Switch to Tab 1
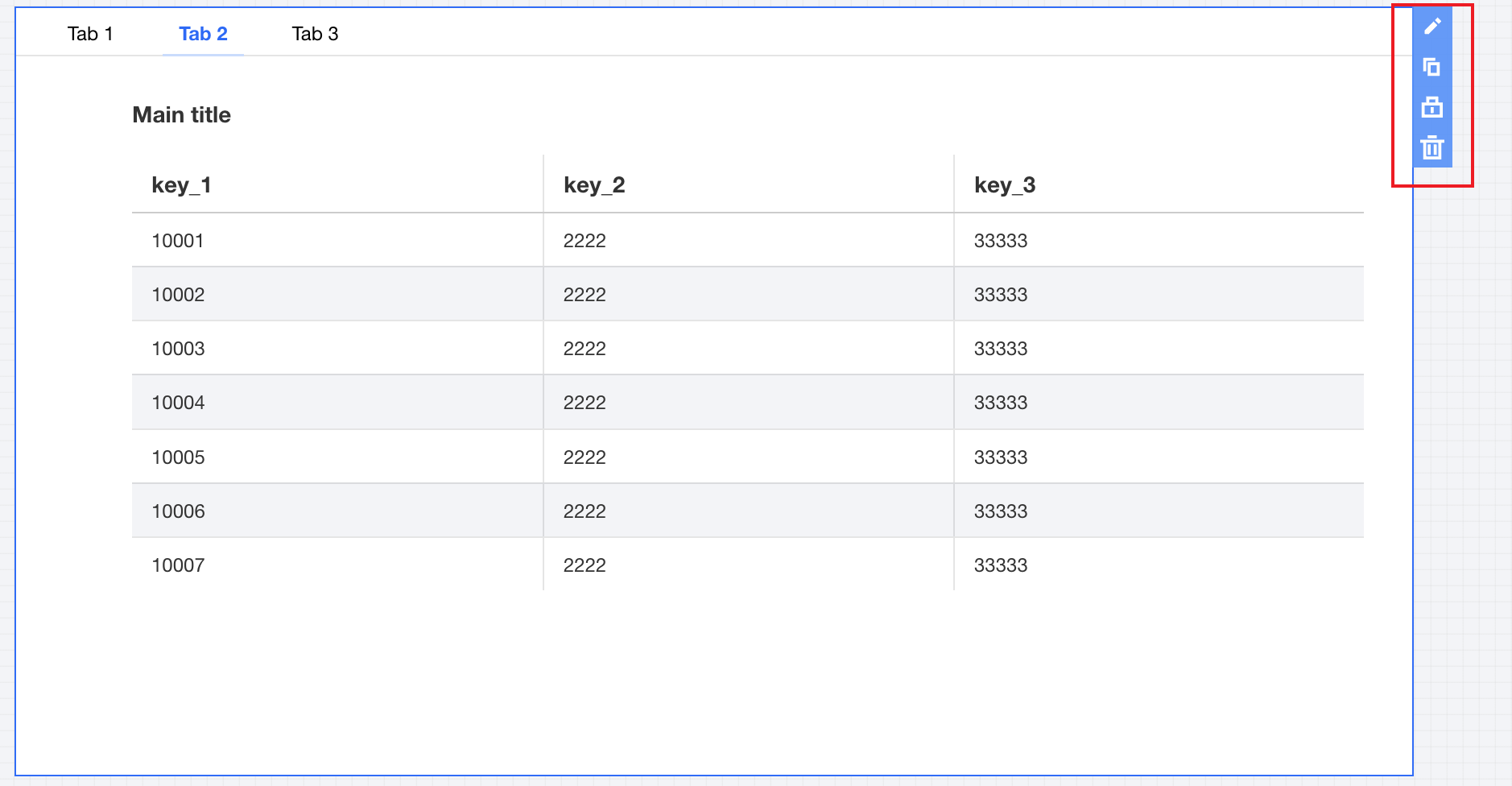Screen dimensions: 1512x786 [90, 34]
